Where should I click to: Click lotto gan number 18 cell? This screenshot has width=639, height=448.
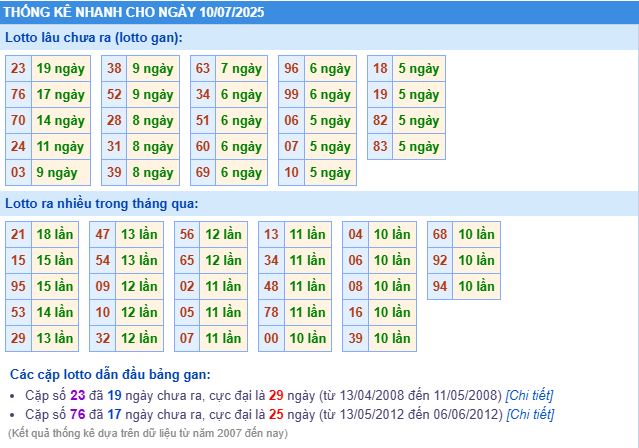(380, 68)
